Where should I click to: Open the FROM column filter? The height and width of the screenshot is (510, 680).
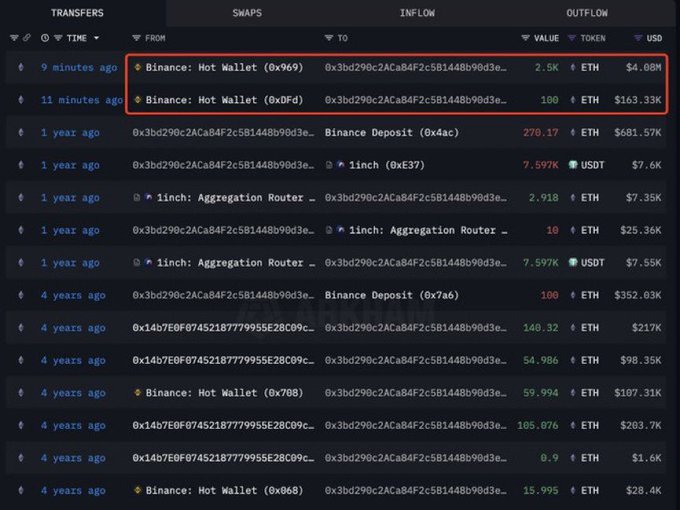(x=136, y=38)
